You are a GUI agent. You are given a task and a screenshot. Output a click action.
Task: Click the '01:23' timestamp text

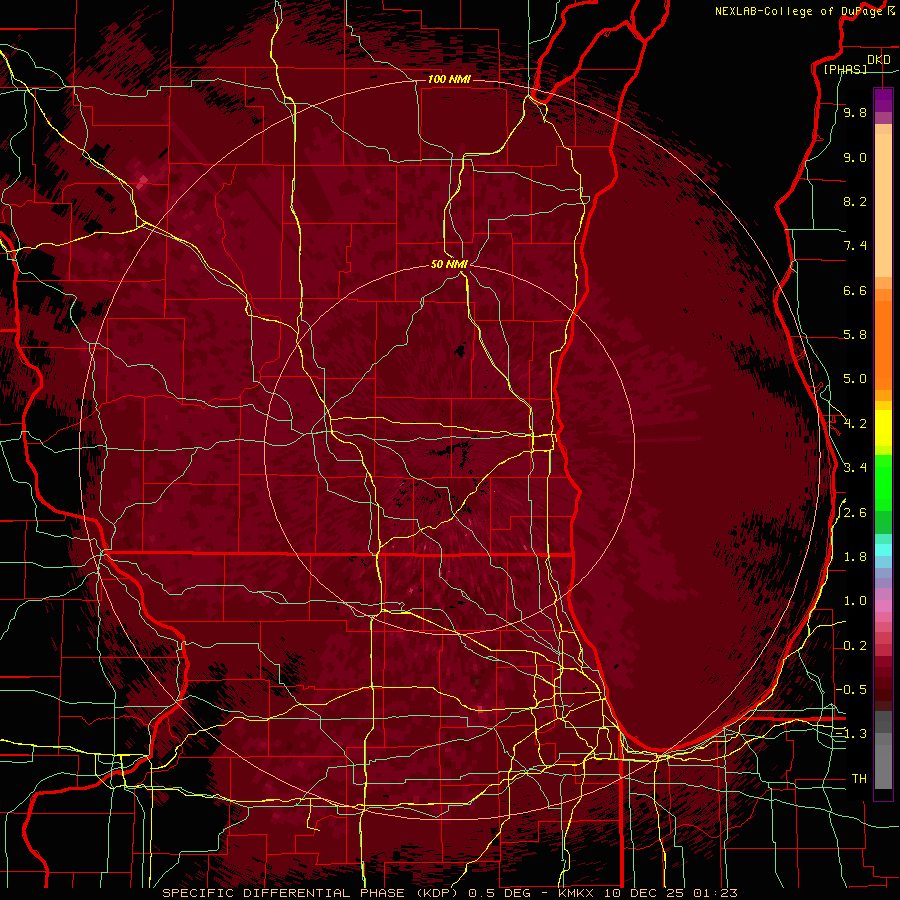click(x=715, y=893)
